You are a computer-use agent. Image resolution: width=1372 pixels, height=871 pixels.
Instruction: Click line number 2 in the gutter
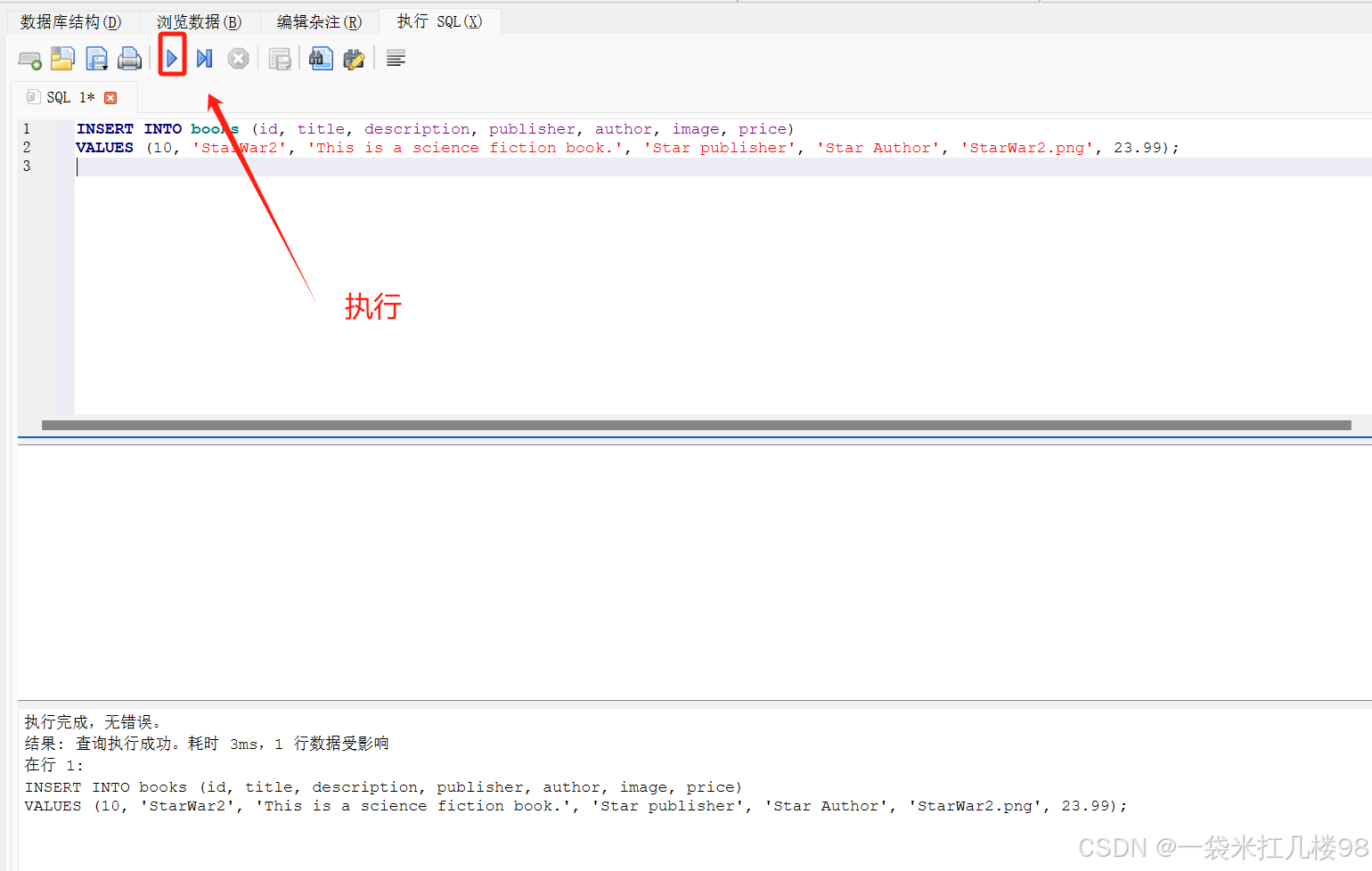coord(27,148)
